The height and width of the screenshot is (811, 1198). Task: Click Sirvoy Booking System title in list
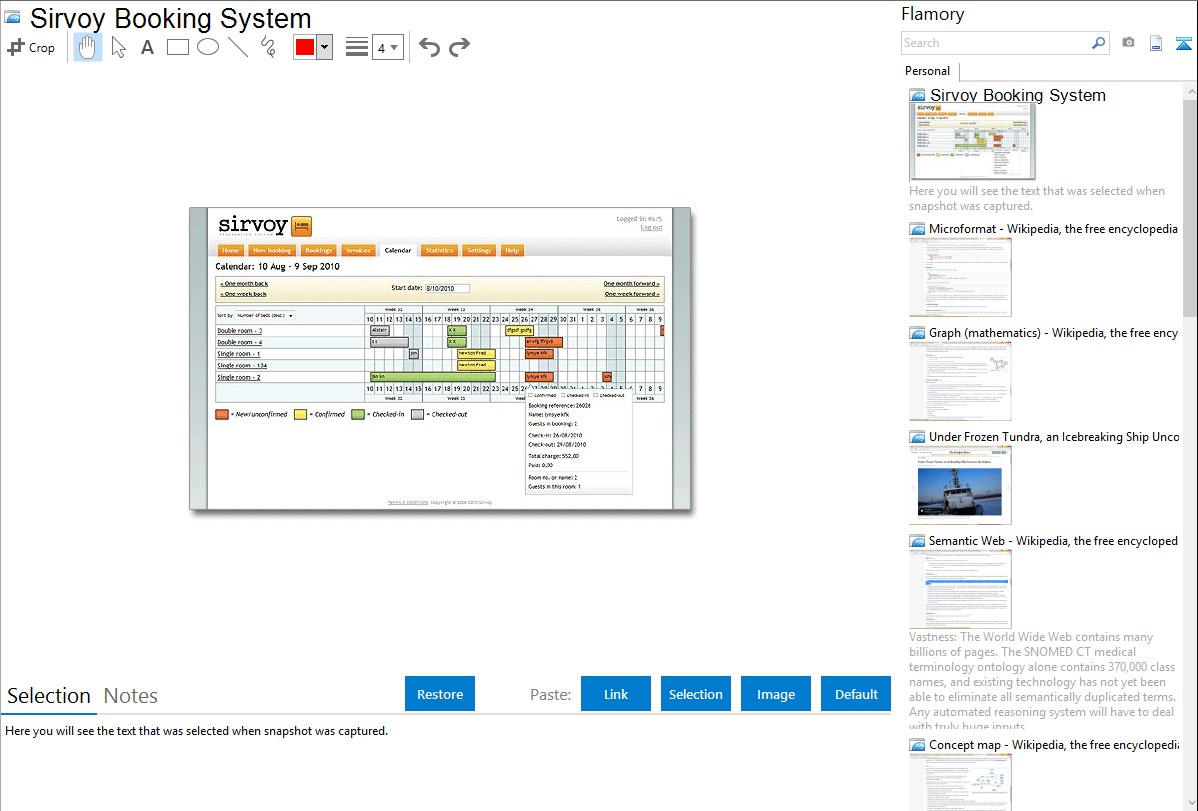(1018, 95)
